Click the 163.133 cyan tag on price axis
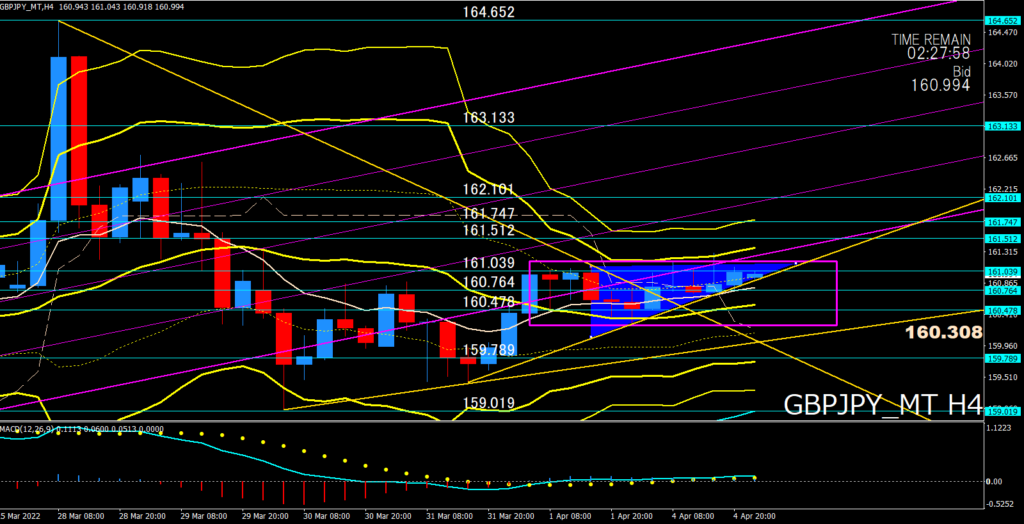The height and width of the screenshot is (524, 1024). click(1001, 125)
